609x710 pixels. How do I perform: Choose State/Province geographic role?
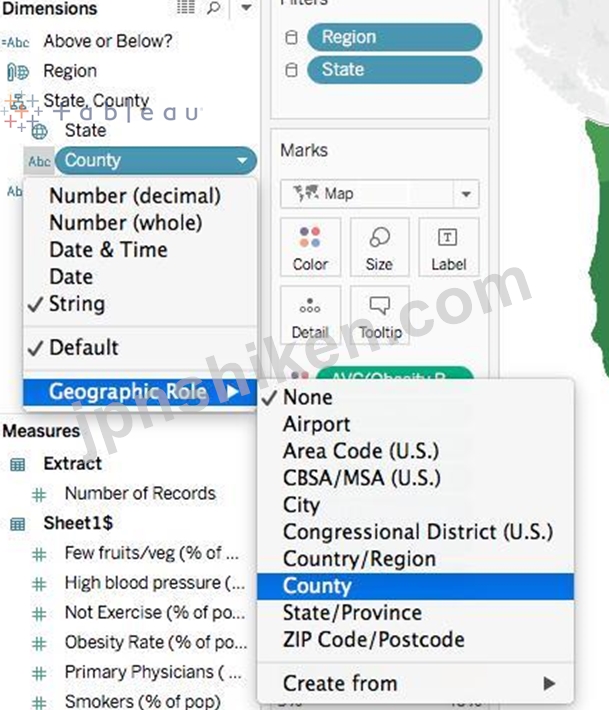coord(352,613)
